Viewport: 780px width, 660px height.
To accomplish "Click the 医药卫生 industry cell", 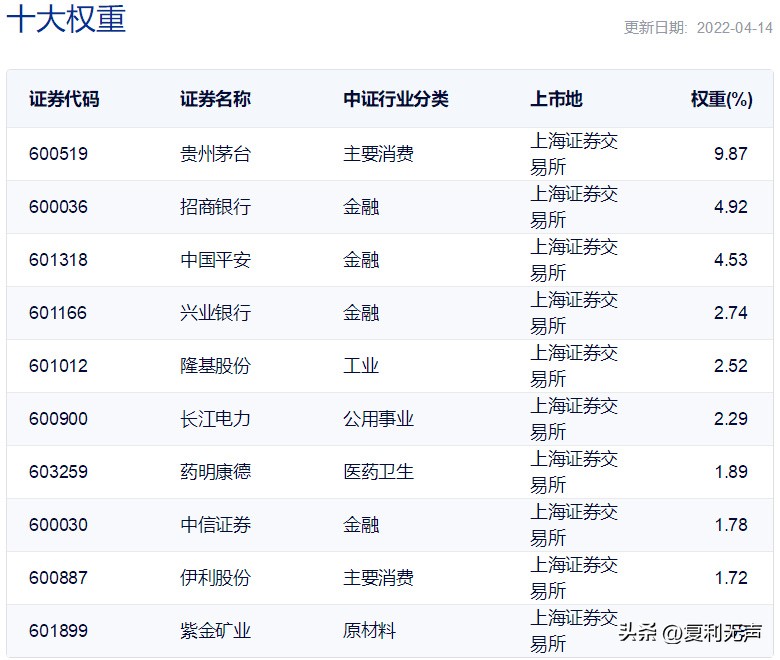I will coord(379,471).
